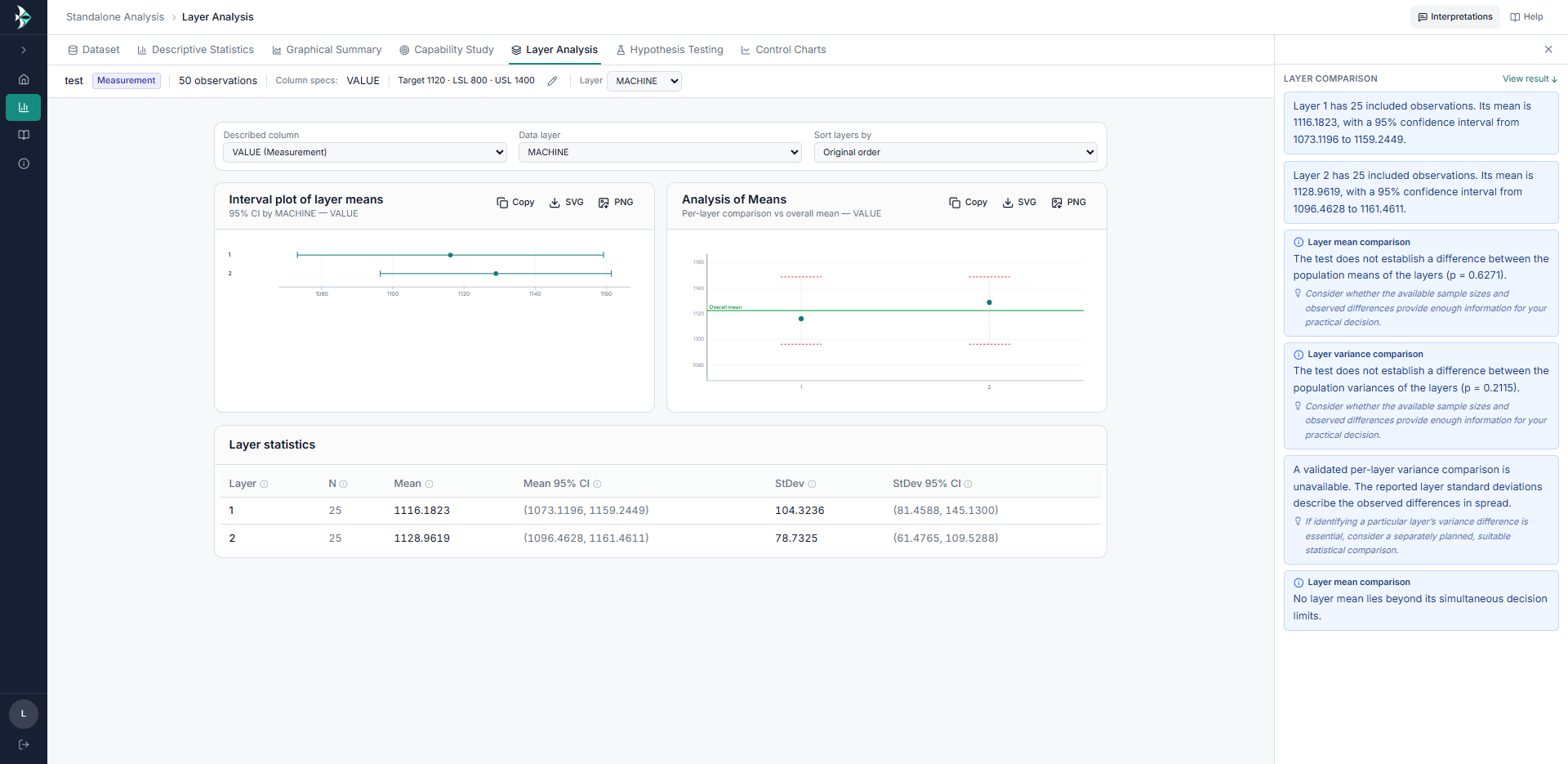Download Analysis of Means as PNG

[x=1068, y=203]
